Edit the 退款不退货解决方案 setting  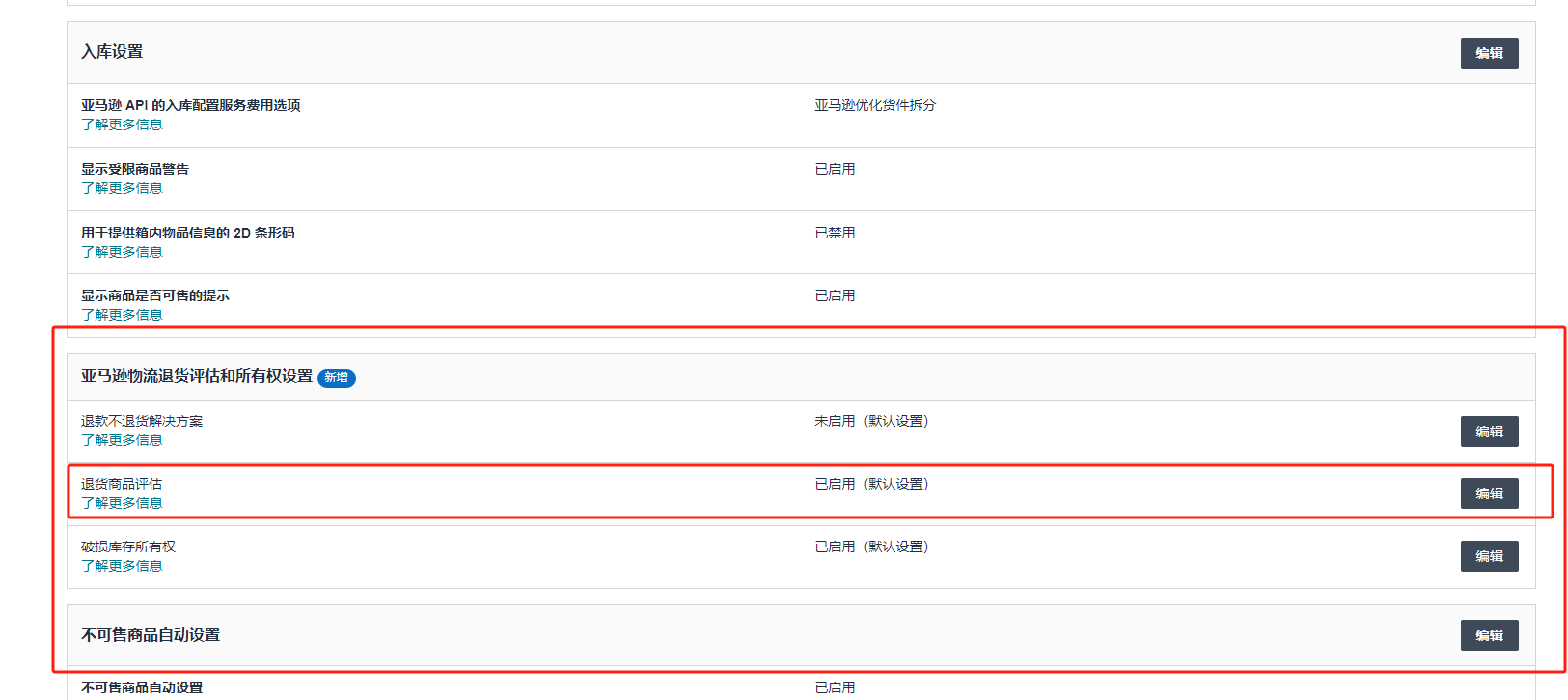tap(1489, 432)
